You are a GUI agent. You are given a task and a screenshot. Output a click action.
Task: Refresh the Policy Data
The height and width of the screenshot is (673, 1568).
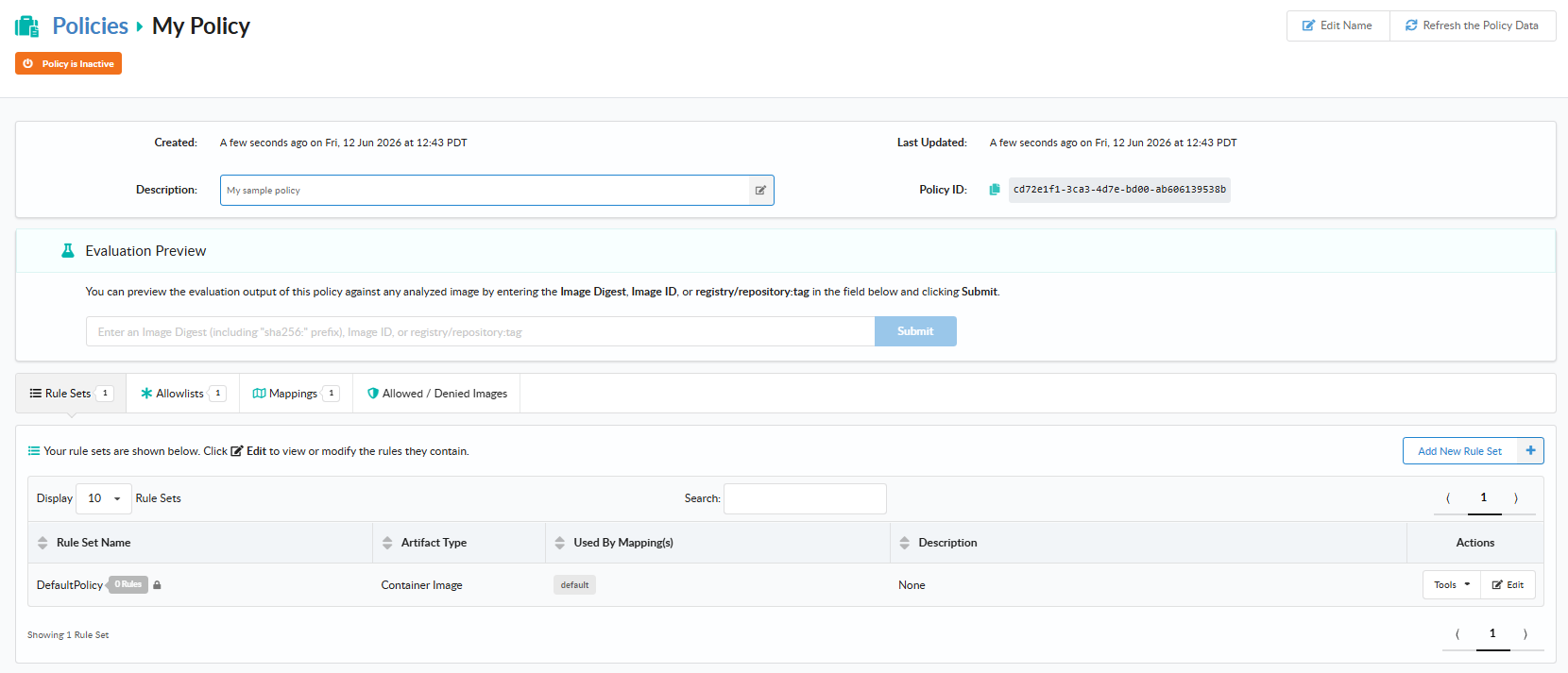(x=1473, y=25)
